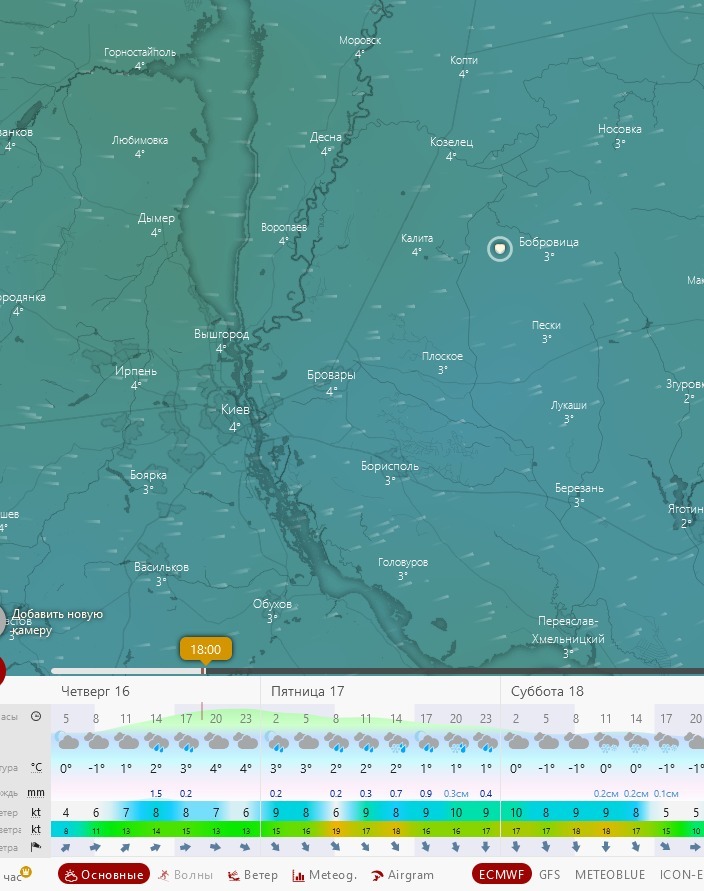Click the Березань city label
The height and width of the screenshot is (891, 704).
[579, 488]
